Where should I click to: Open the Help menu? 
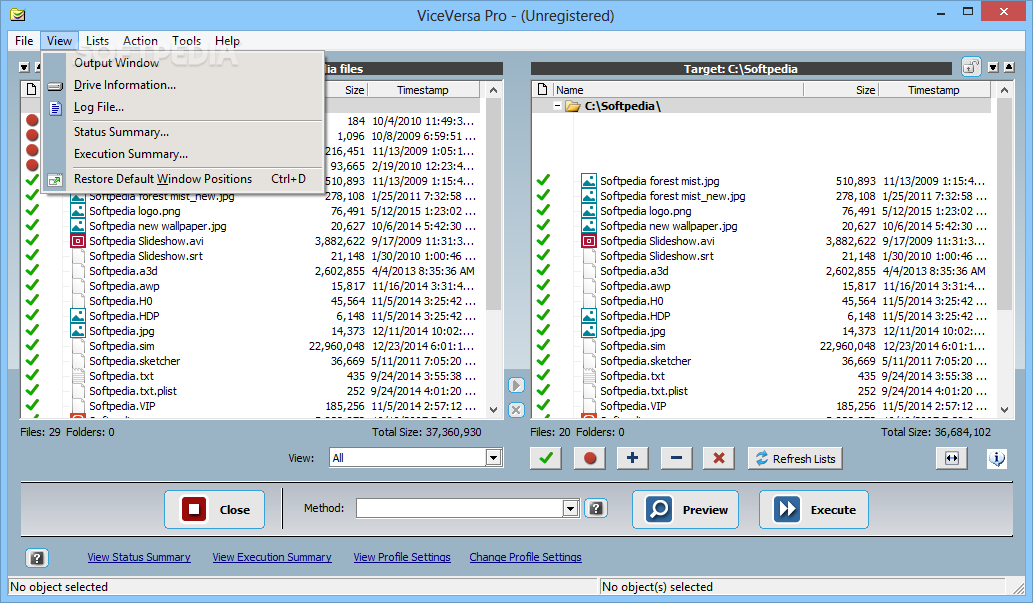point(227,41)
